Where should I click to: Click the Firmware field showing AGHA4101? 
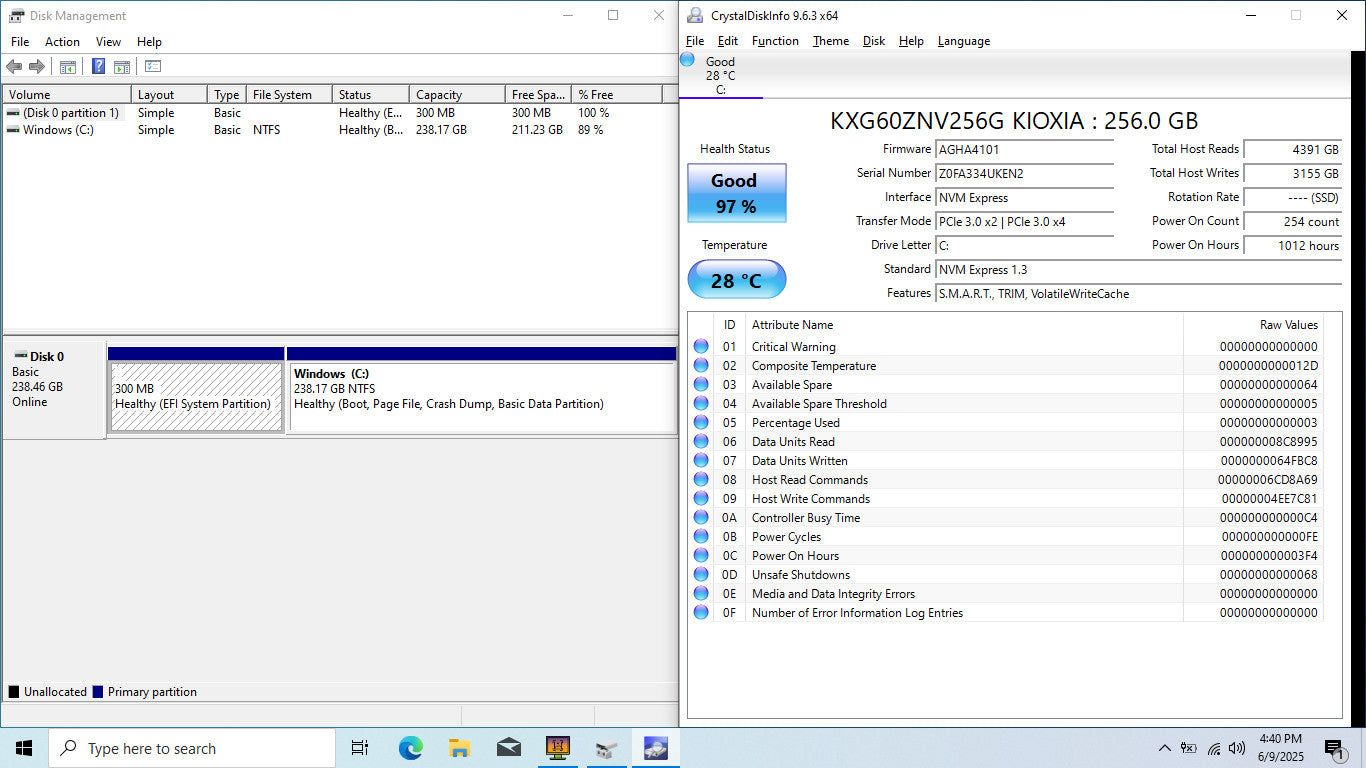tap(1024, 149)
